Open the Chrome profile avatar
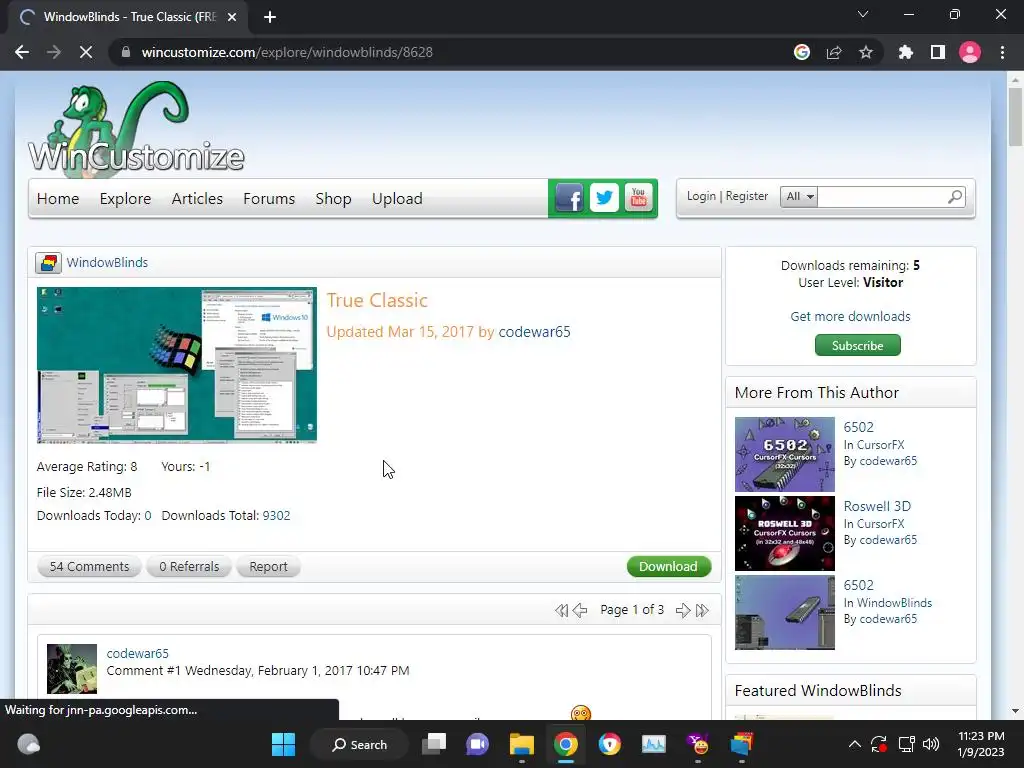1024x768 pixels. coord(970,52)
